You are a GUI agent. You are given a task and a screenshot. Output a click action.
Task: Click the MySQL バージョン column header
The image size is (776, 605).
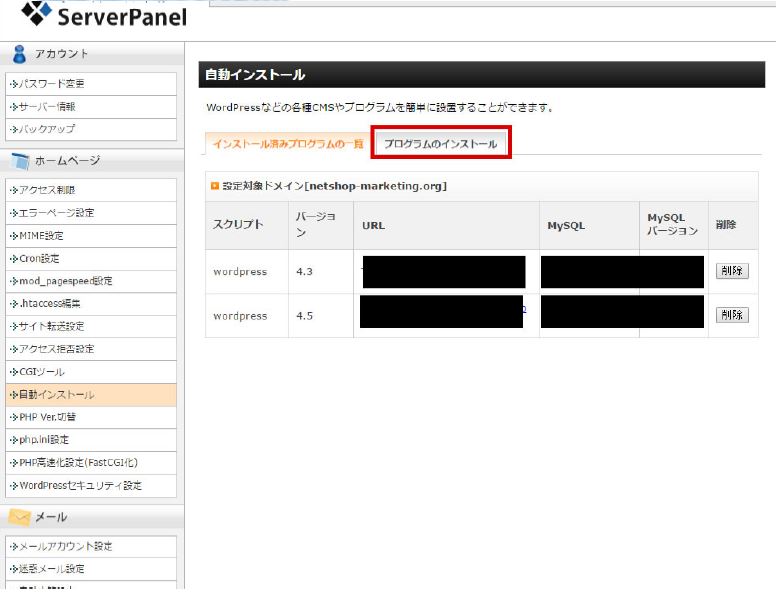point(674,225)
